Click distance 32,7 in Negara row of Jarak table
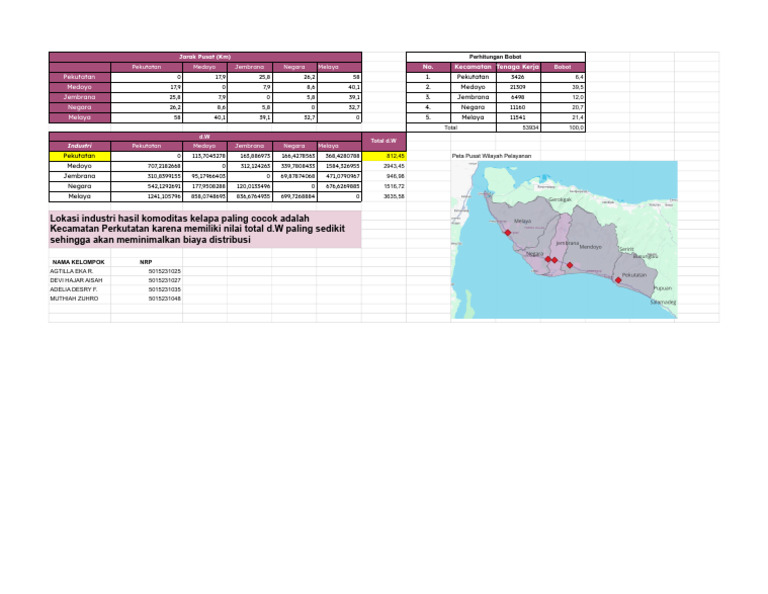The width and height of the screenshot is (768, 594). [339, 107]
